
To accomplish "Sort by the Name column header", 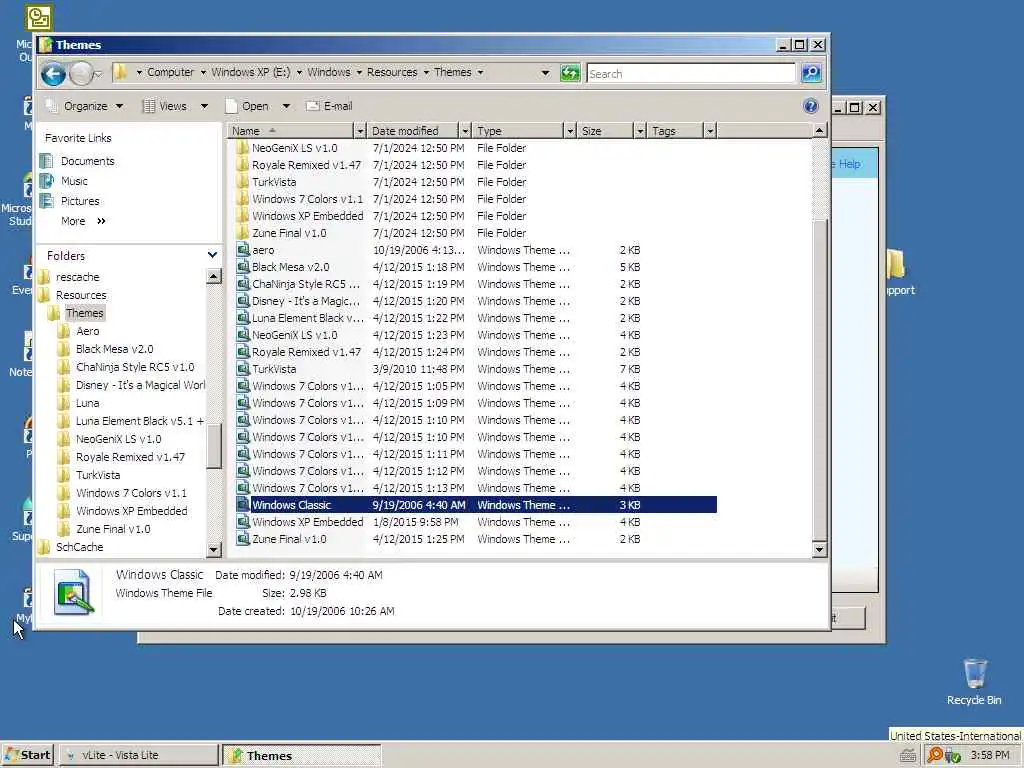I will pos(291,131).
